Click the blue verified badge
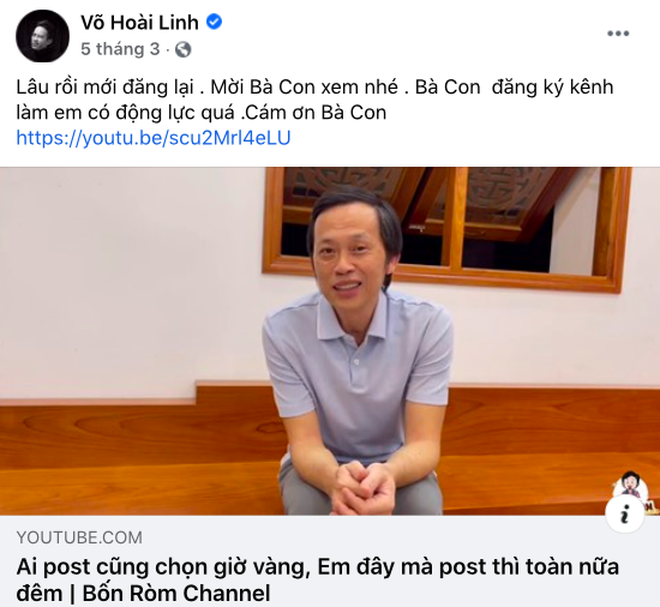 click(214, 21)
